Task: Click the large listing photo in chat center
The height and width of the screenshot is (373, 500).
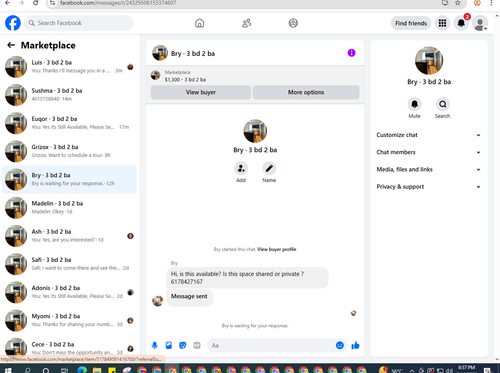Action: tap(255, 131)
